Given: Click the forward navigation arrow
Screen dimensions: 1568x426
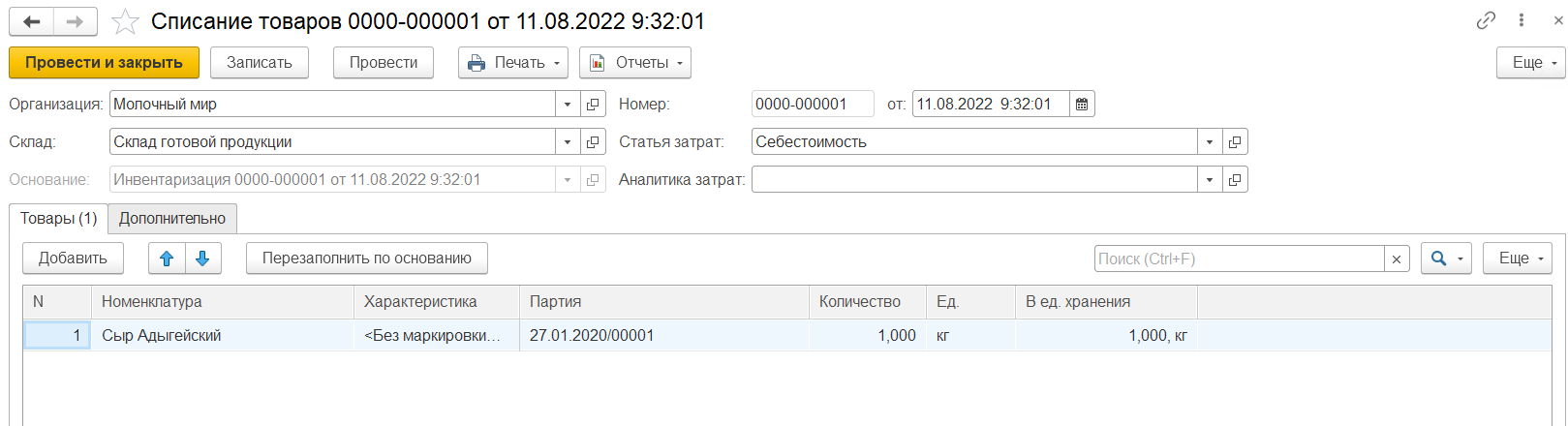Looking at the screenshot, I should point(76,21).
